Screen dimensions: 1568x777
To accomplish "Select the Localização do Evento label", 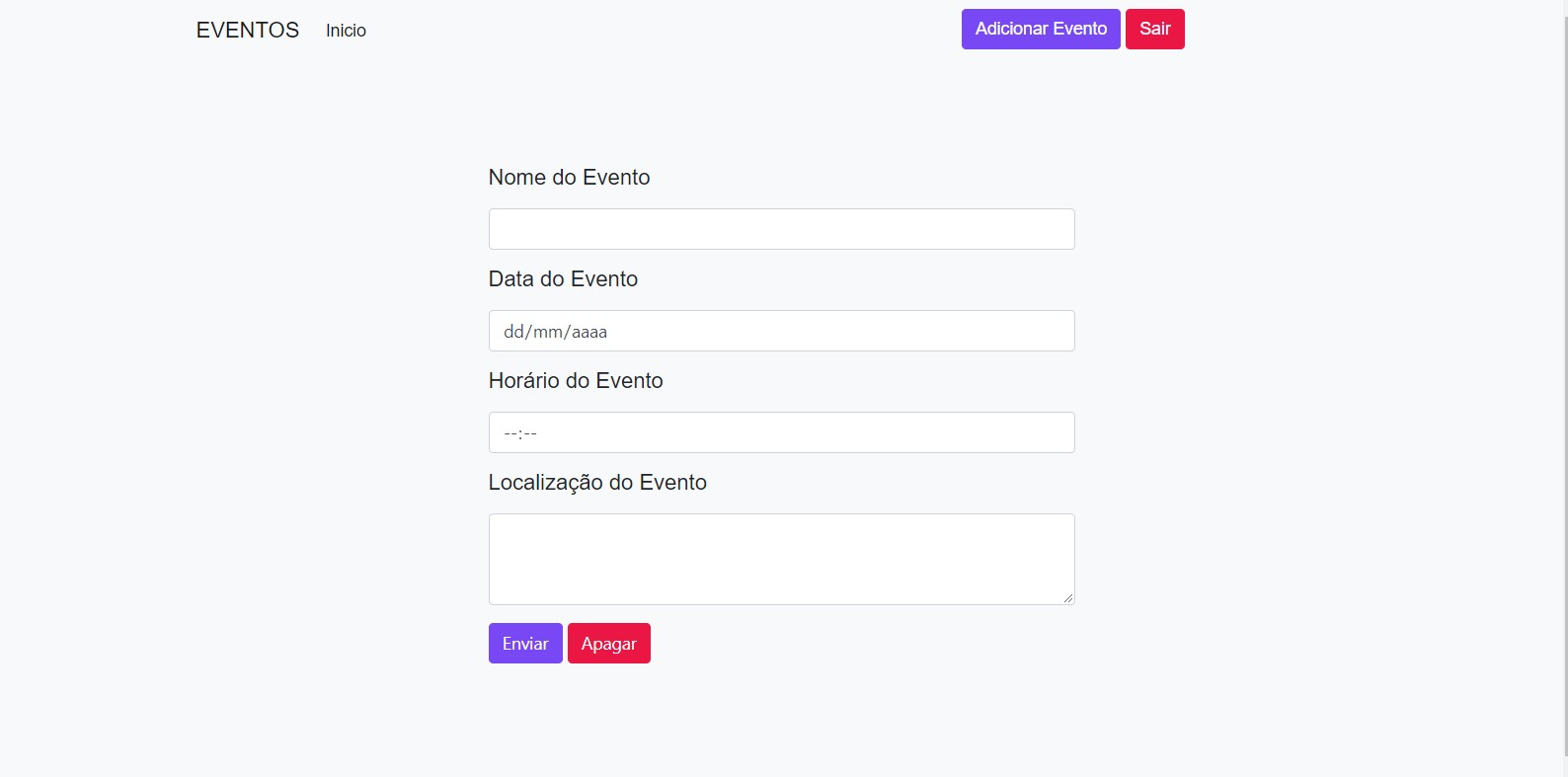I will (596, 482).
